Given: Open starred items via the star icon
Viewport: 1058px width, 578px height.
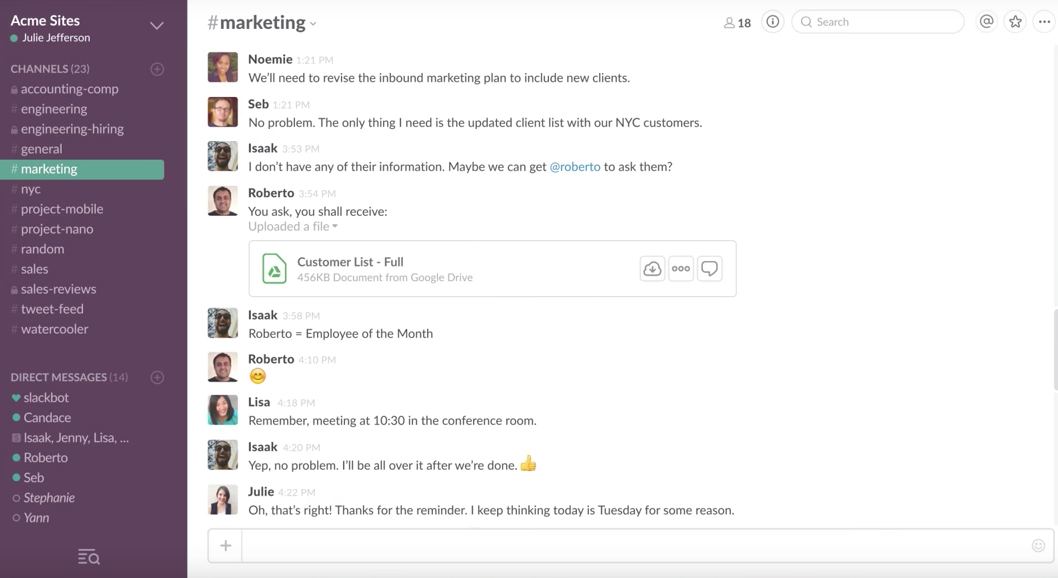Looking at the screenshot, I should (x=1015, y=22).
